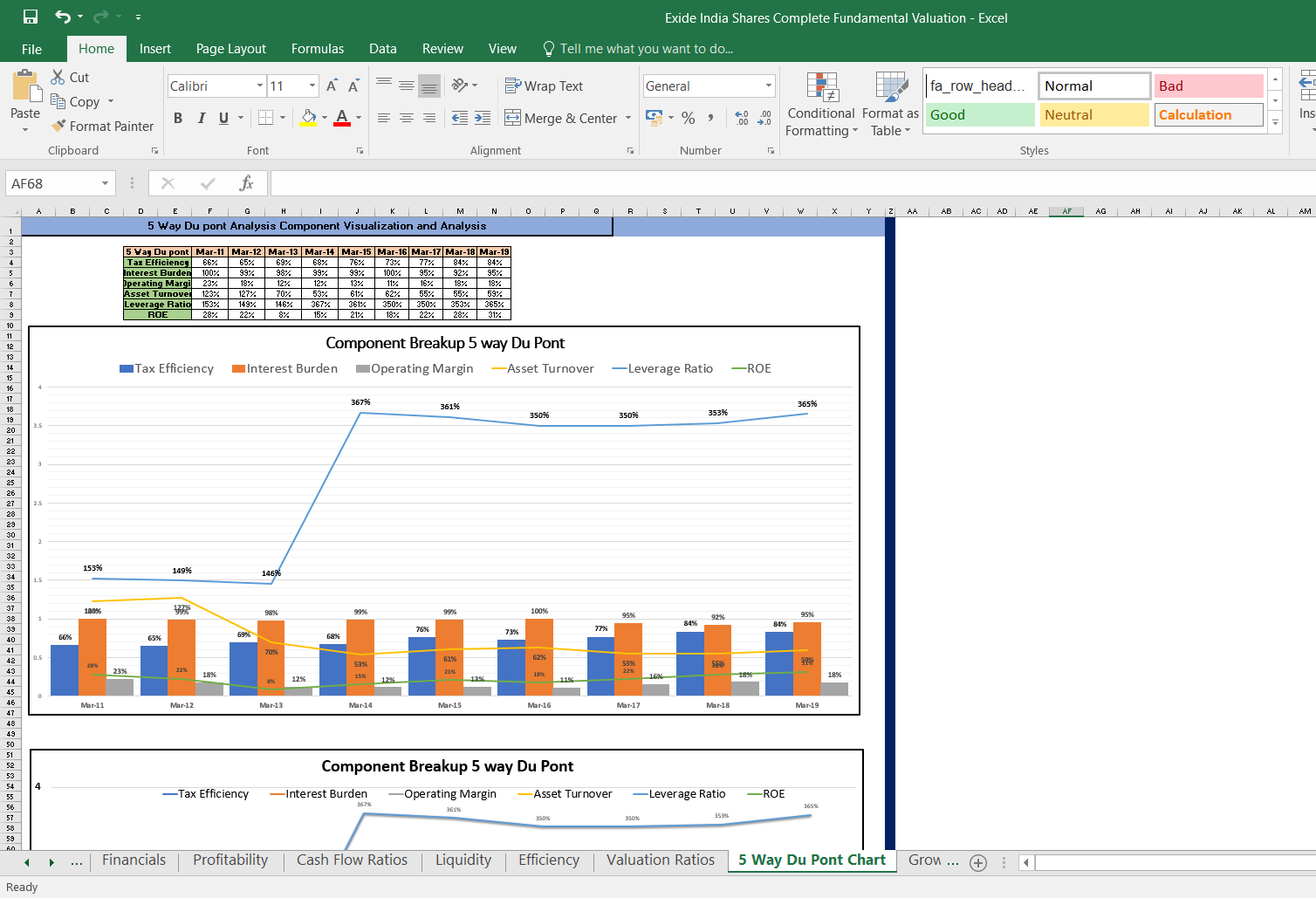Open the font size dropdown
This screenshot has width=1316, height=898.
312,86
